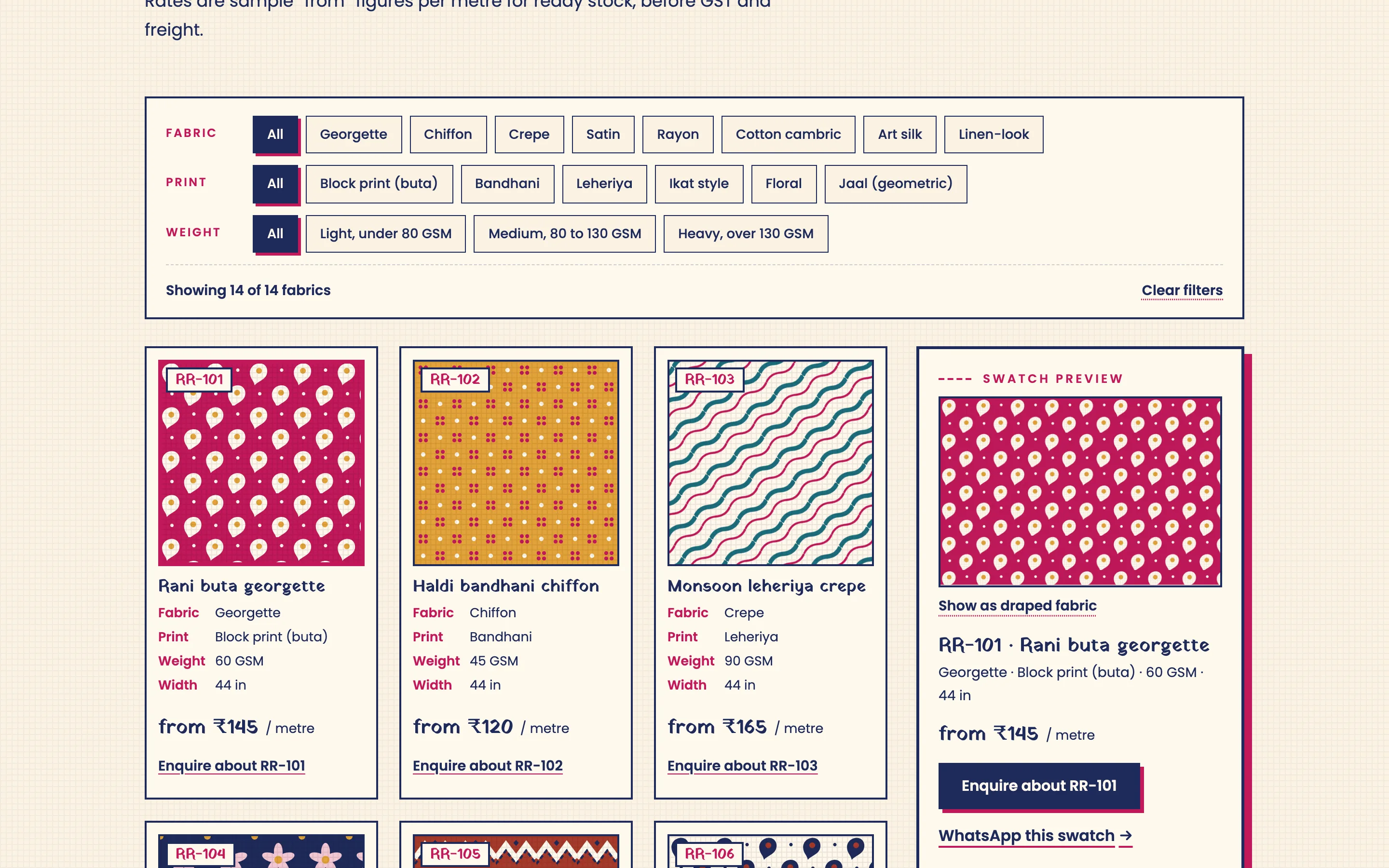Select the Art silk filter
The width and height of the screenshot is (1389, 868).
click(x=899, y=135)
